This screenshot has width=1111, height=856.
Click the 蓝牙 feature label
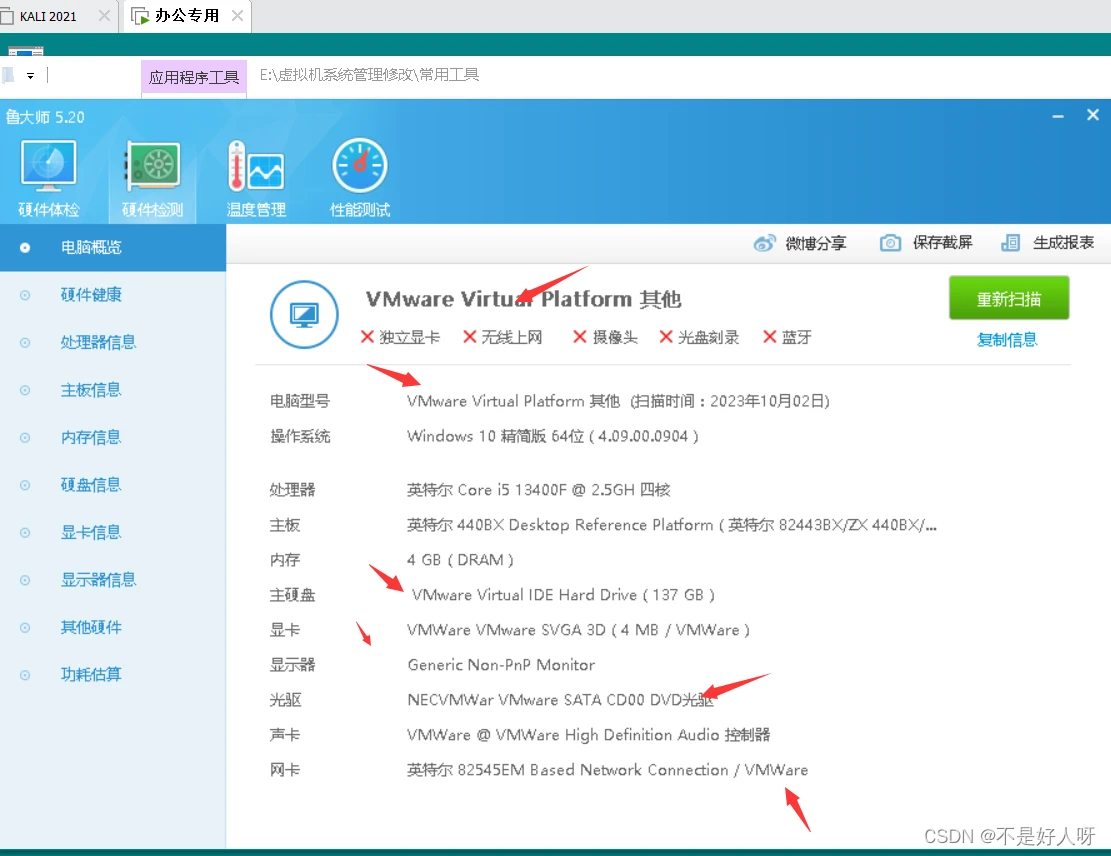coord(797,337)
